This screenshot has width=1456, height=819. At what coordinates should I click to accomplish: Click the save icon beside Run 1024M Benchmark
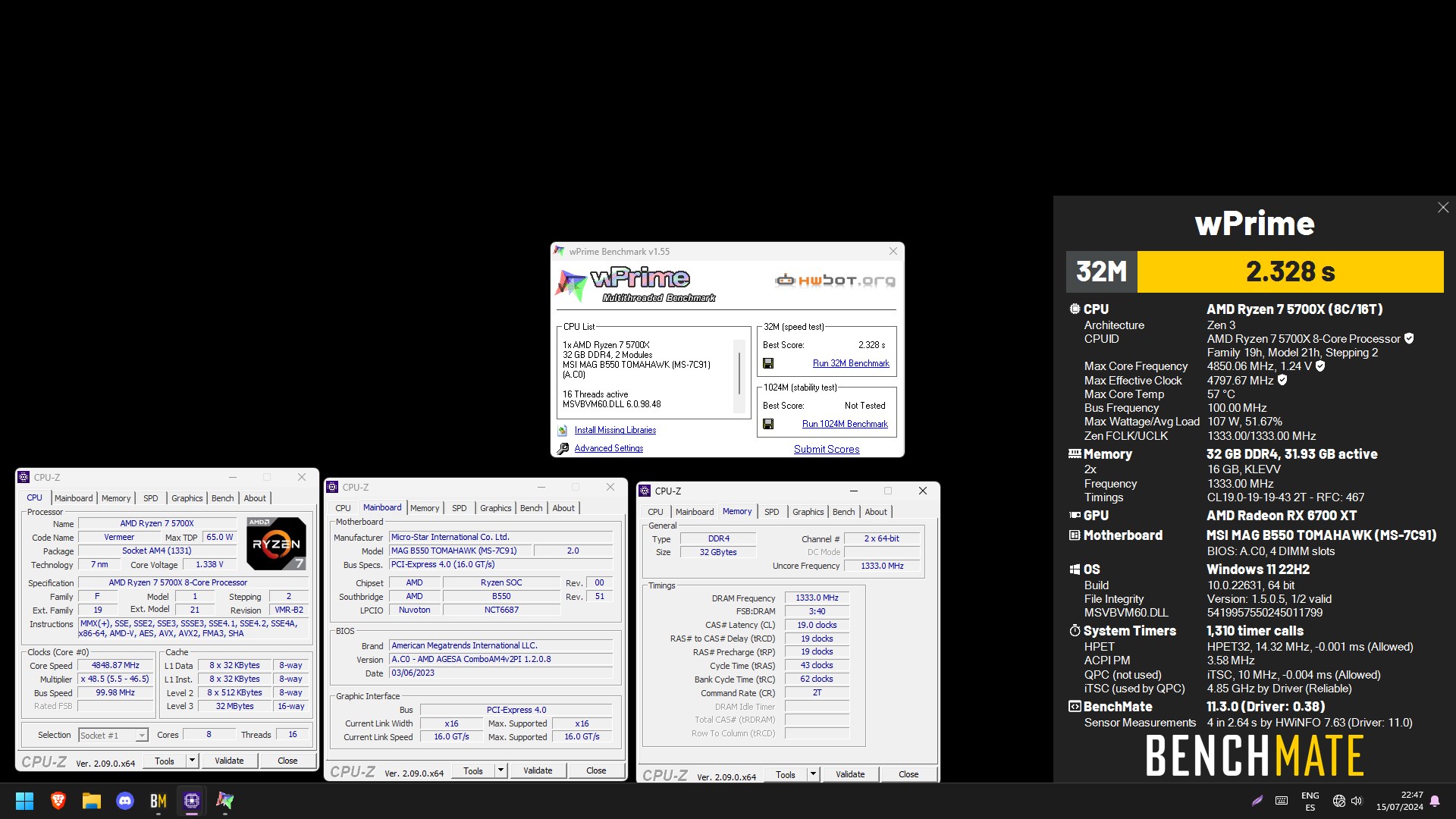pos(768,425)
